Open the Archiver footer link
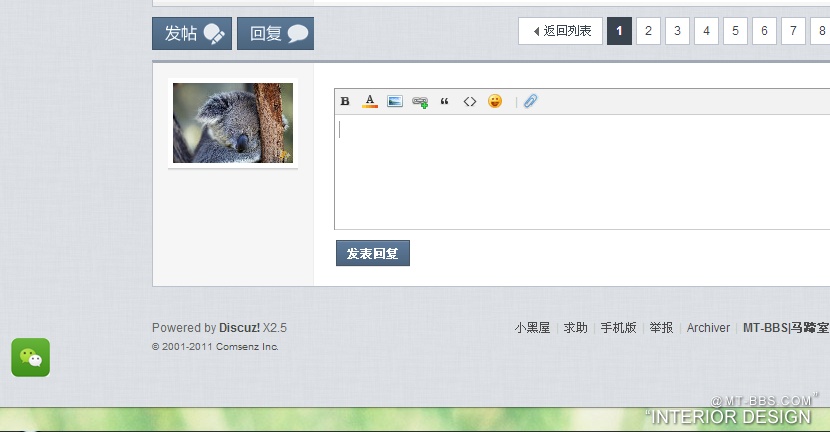Image resolution: width=830 pixels, height=432 pixels. [x=708, y=327]
